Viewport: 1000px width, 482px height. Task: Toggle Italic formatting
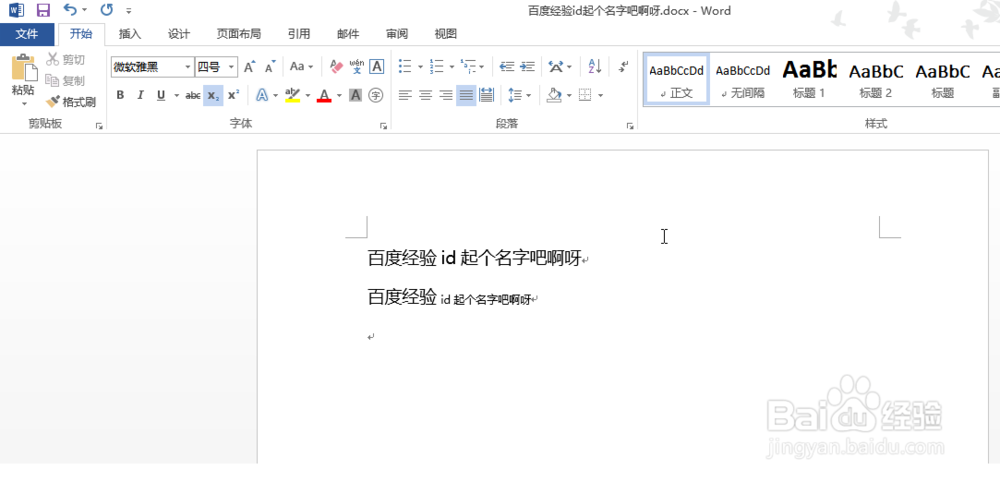point(140,96)
